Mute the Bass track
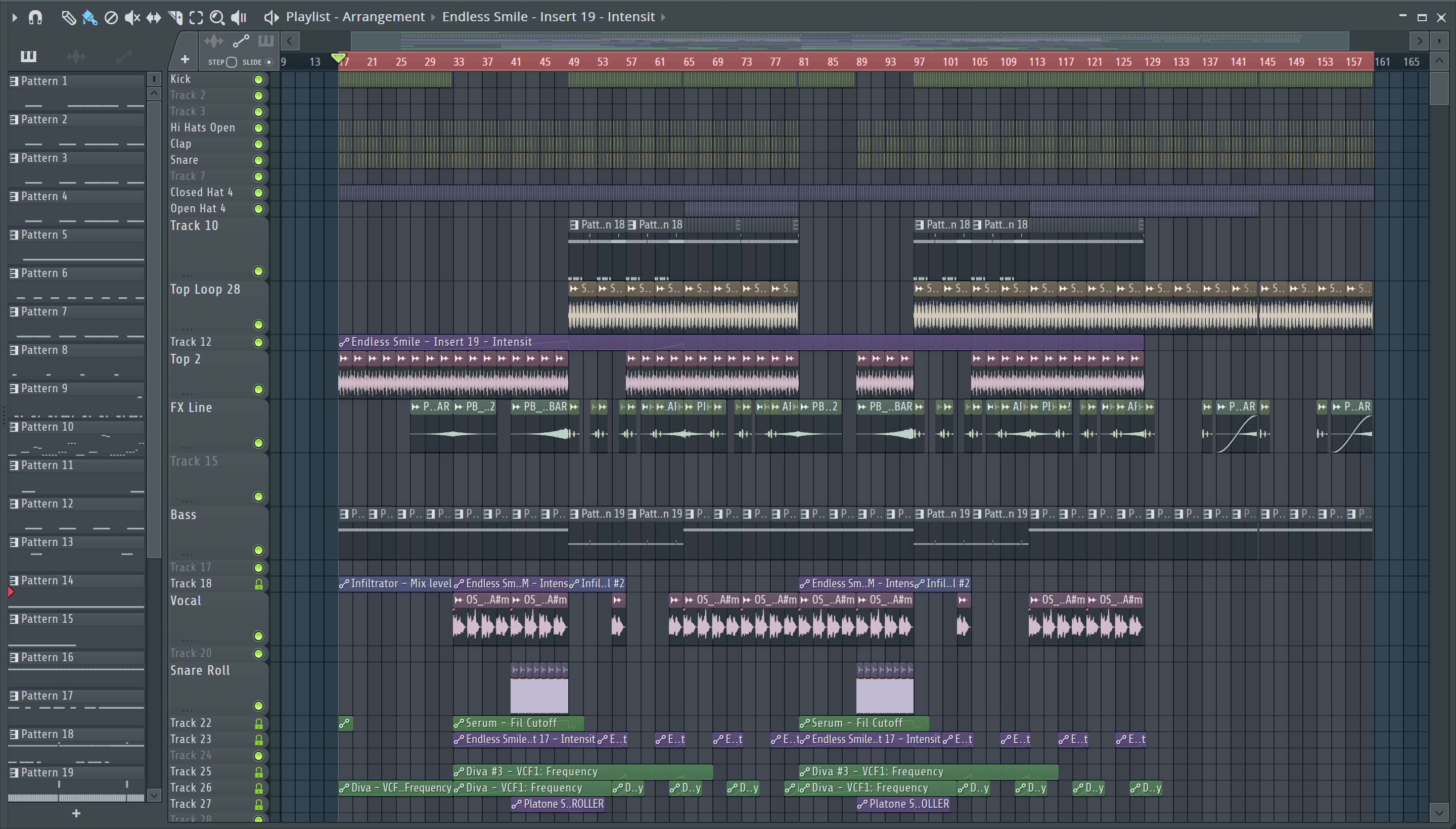1456x829 pixels. [258, 550]
